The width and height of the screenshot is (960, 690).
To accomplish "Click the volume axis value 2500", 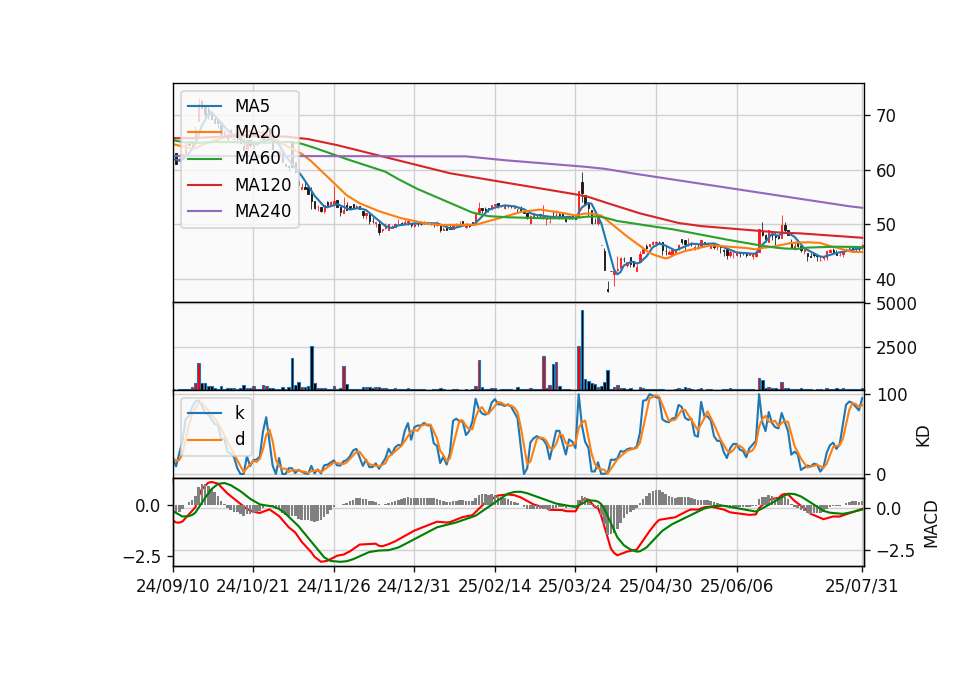I will pos(896,348).
